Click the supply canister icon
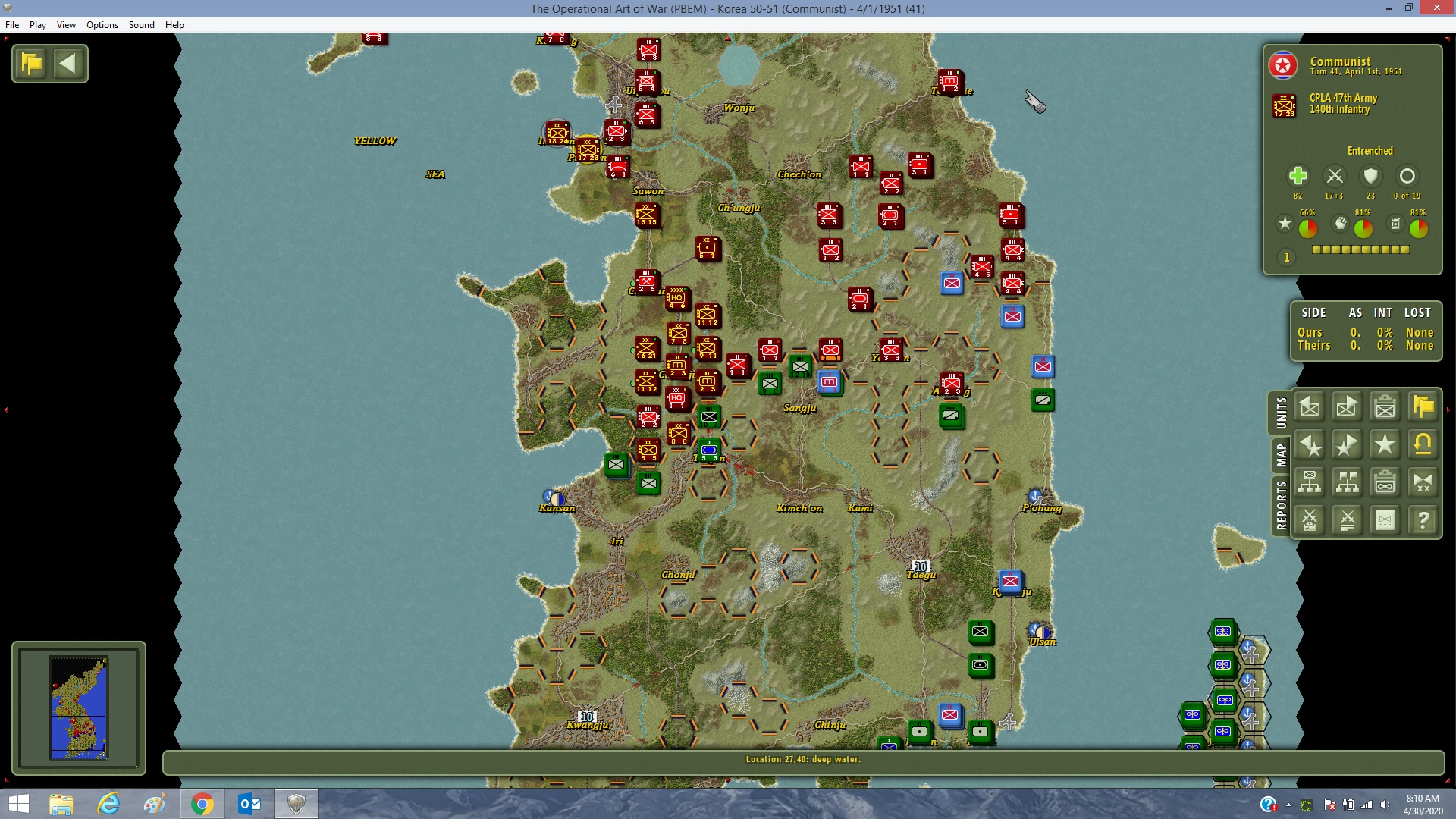This screenshot has height=819, width=1456. (1395, 223)
